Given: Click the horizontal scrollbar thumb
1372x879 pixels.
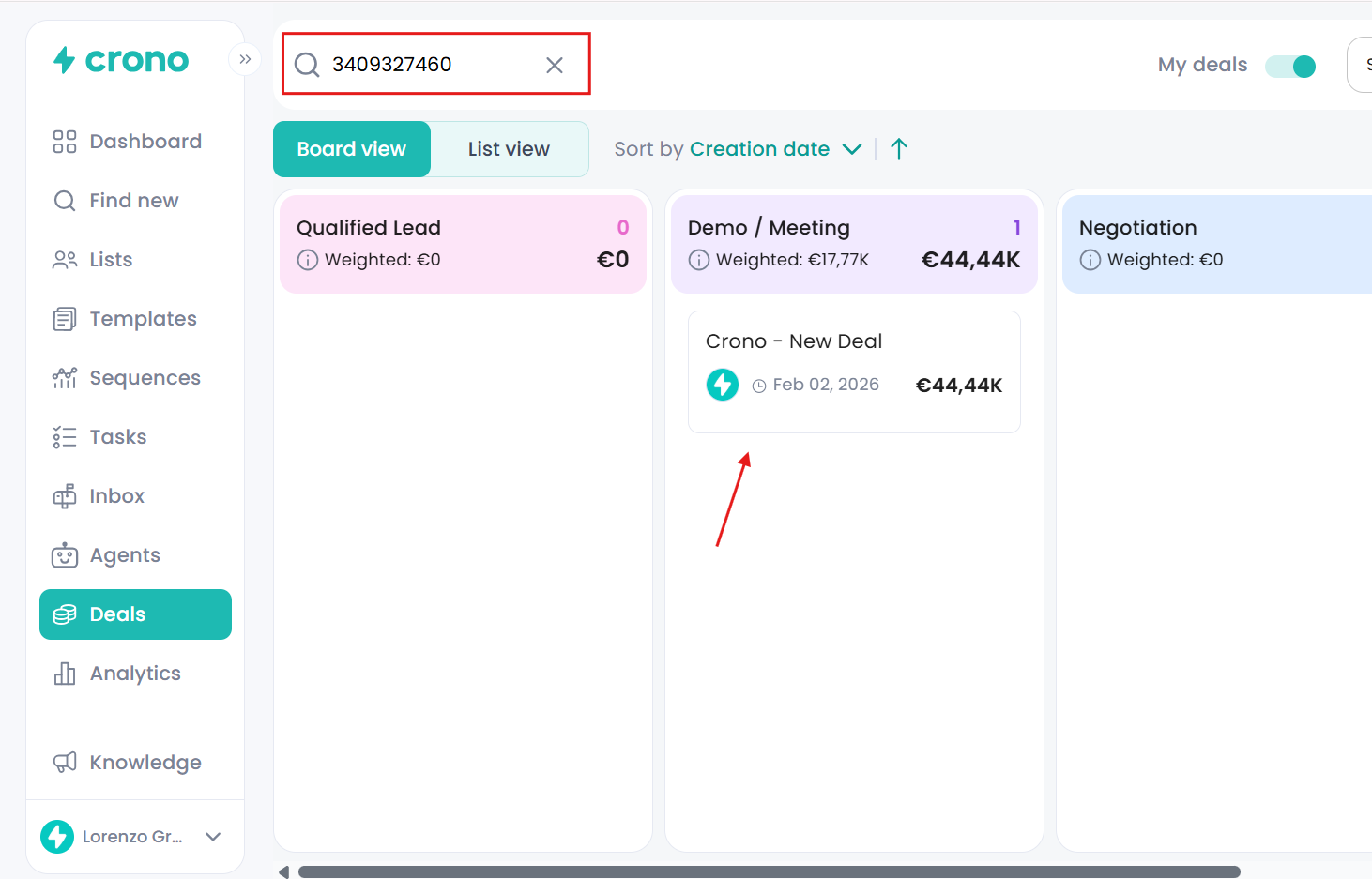Looking at the screenshot, I should [770, 871].
